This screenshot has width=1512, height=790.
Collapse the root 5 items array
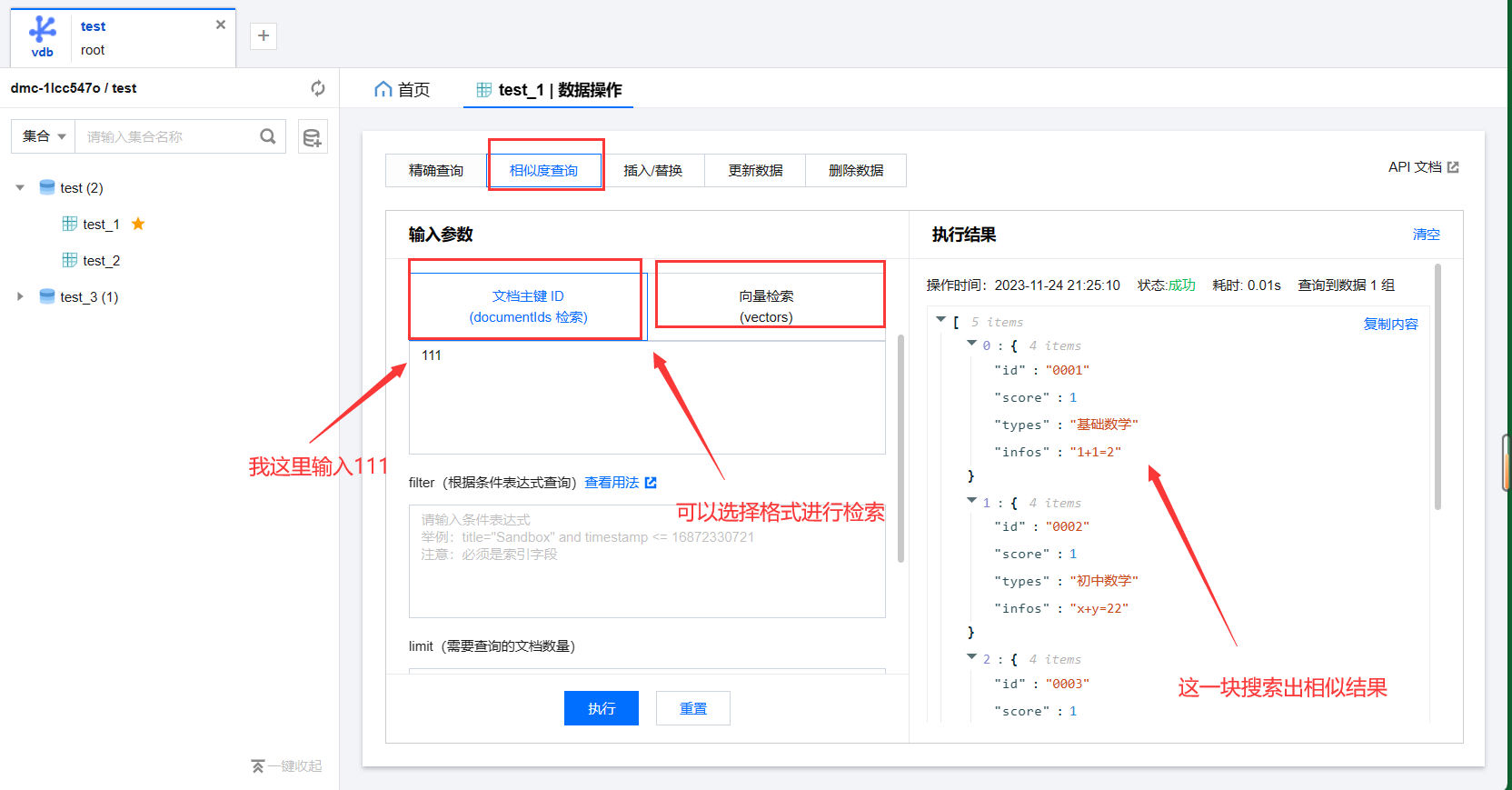click(940, 320)
